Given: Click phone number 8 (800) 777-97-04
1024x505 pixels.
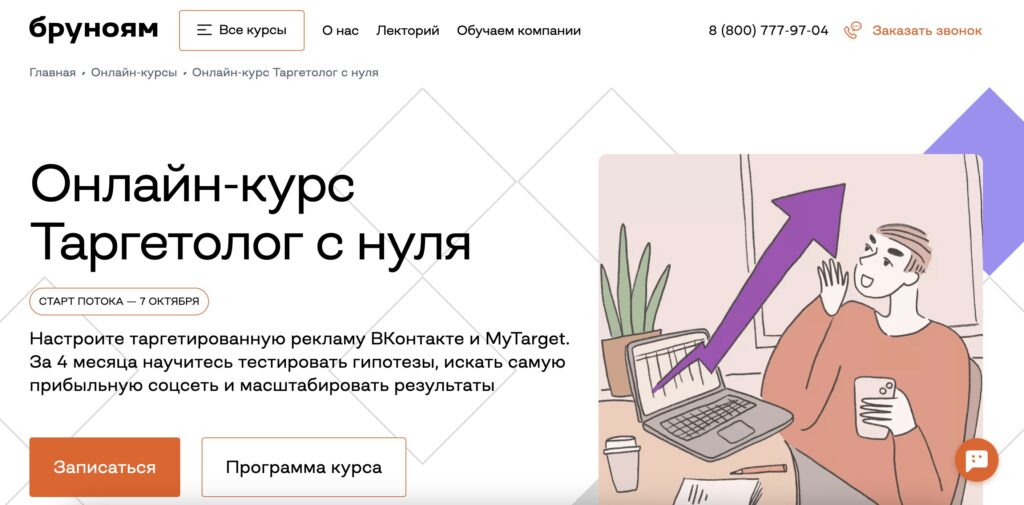Looking at the screenshot, I should click(768, 31).
